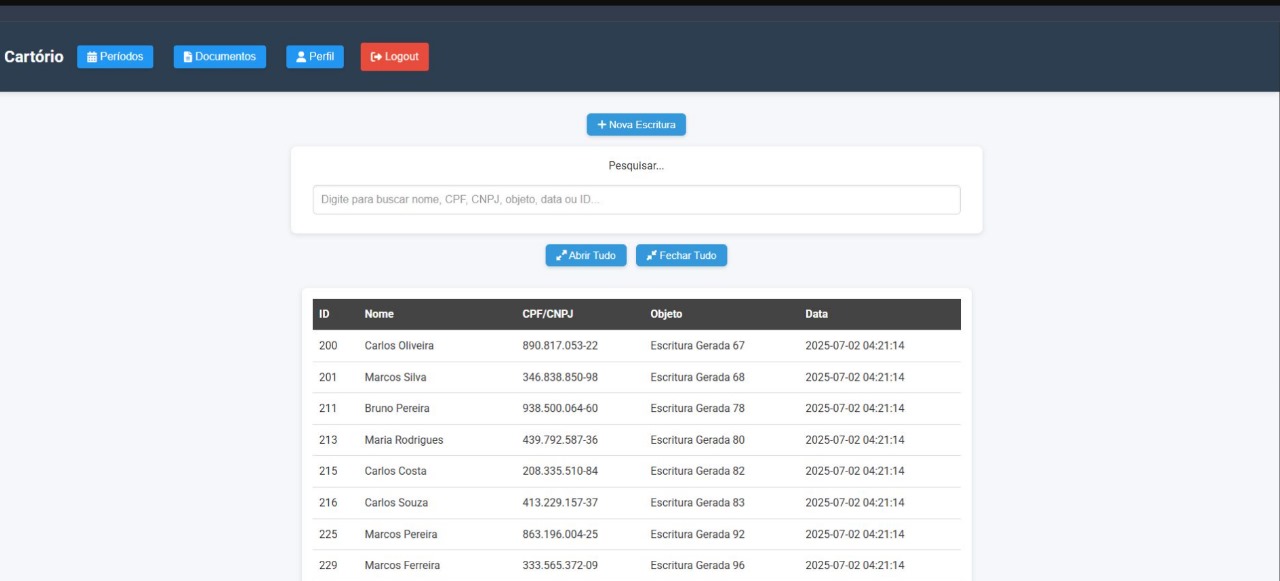This screenshot has width=1280, height=581.
Task: Click the plus icon on Nova Escritura
Action: pos(602,125)
